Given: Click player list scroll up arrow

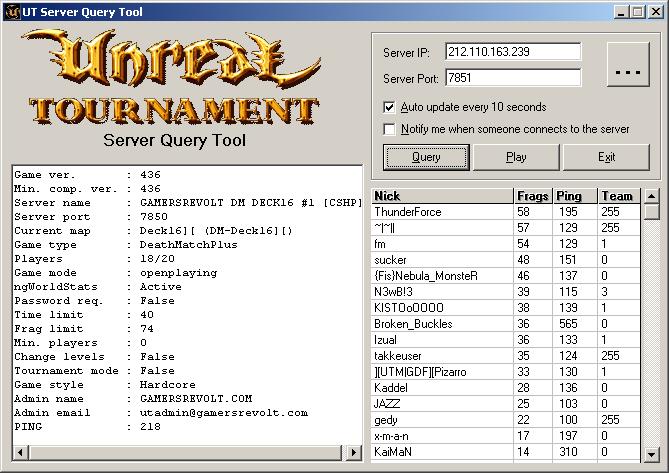Looking at the screenshot, I should point(651,196).
